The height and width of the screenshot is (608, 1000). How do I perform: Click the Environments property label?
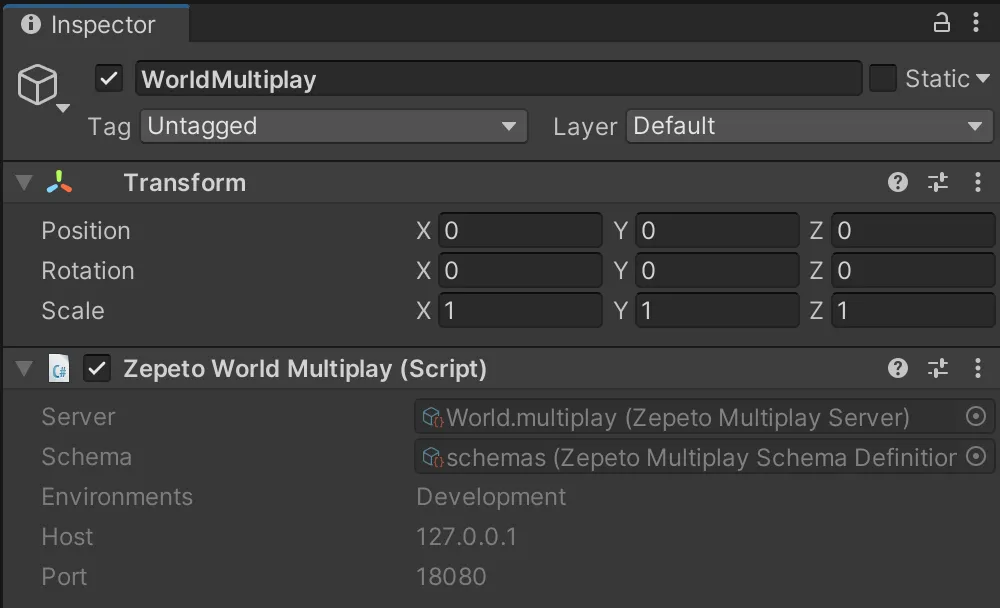click(x=117, y=496)
